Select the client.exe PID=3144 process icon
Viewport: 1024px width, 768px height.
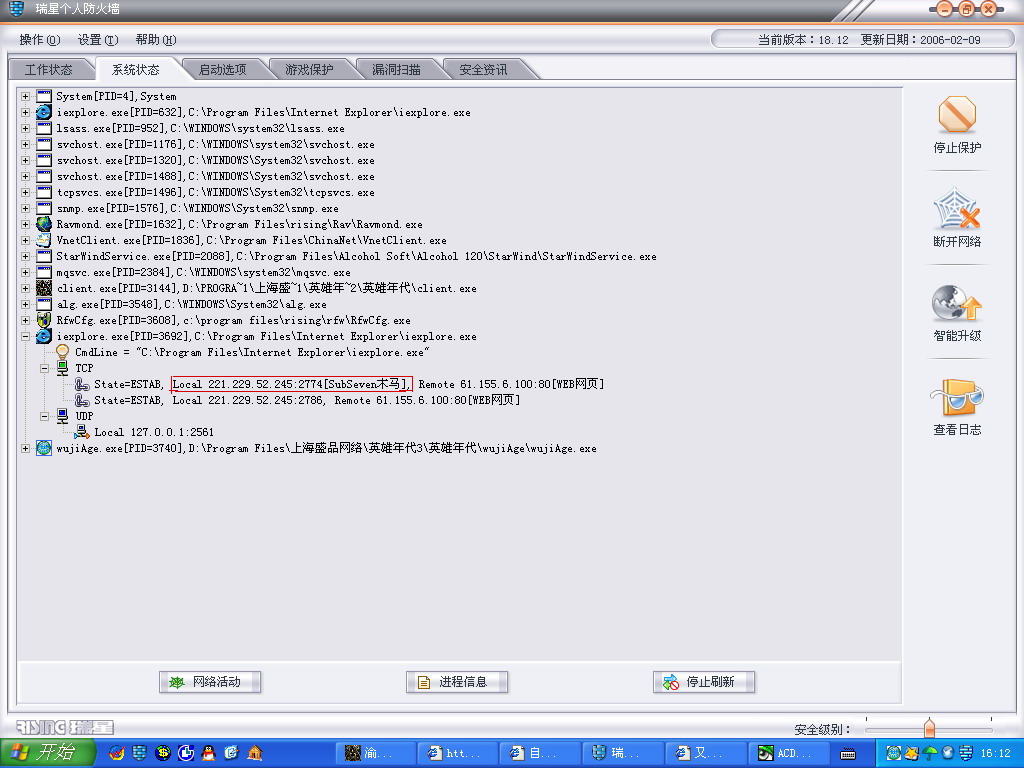coord(44,288)
